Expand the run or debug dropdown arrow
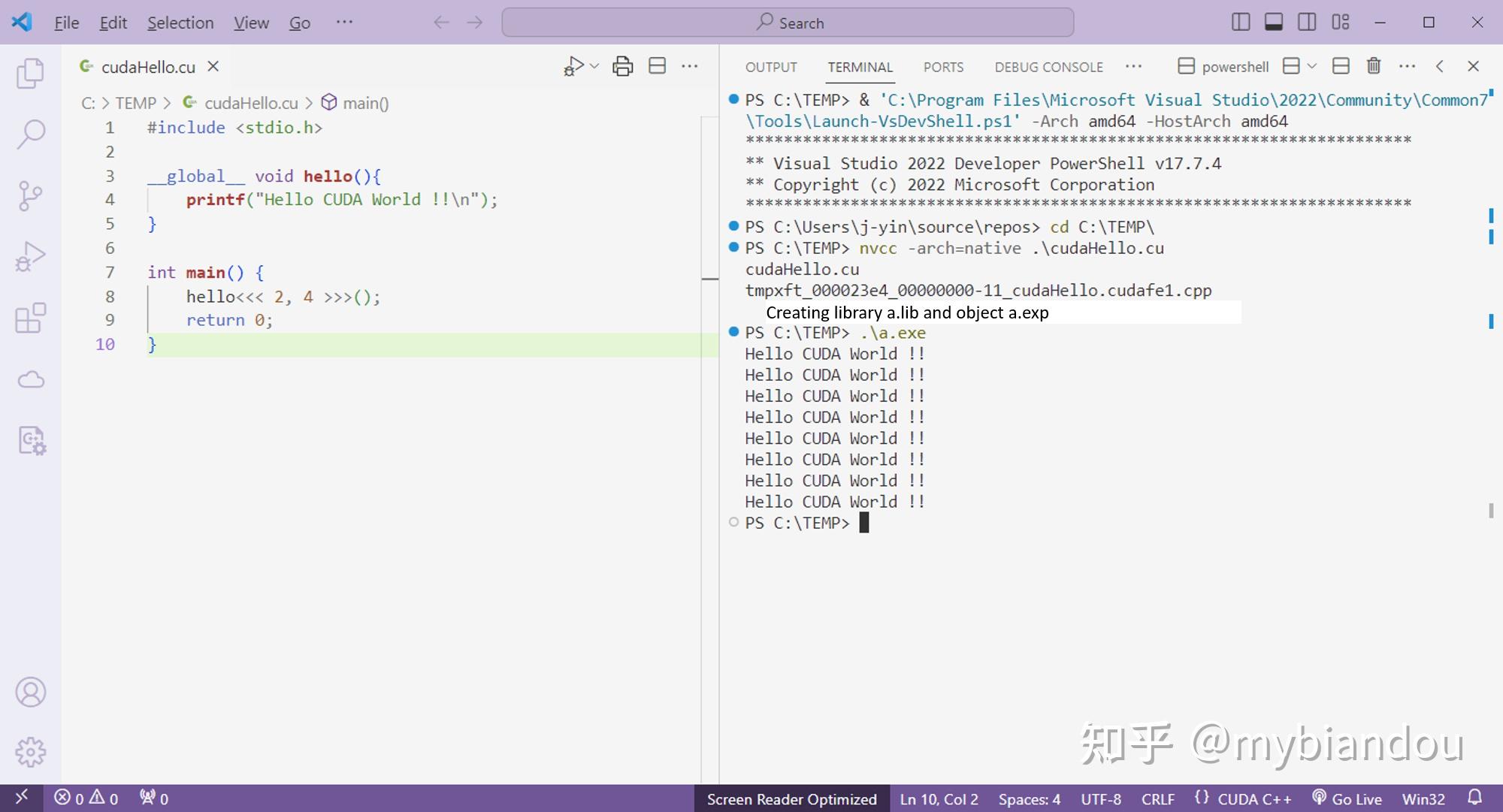This screenshot has height=812, width=1503. (594, 66)
